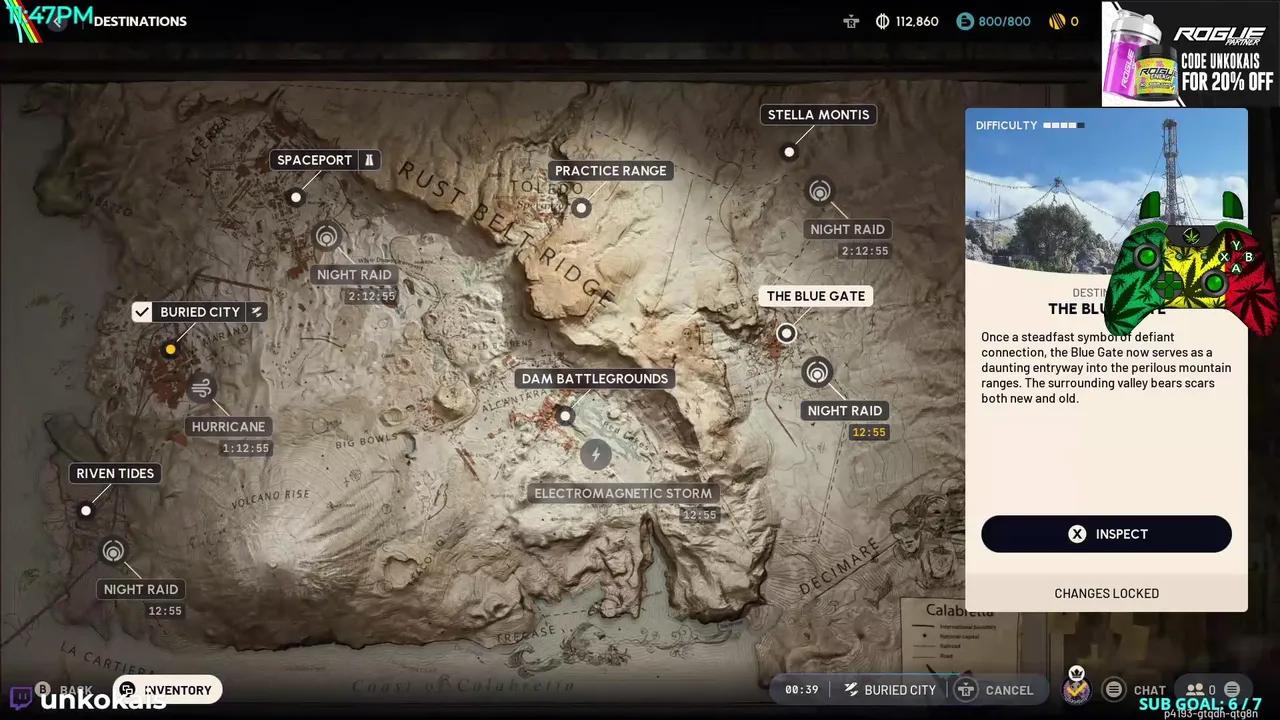The width and height of the screenshot is (1280, 720).
Task: Click the Dam Battlegrounds map marker
Action: 565,415
